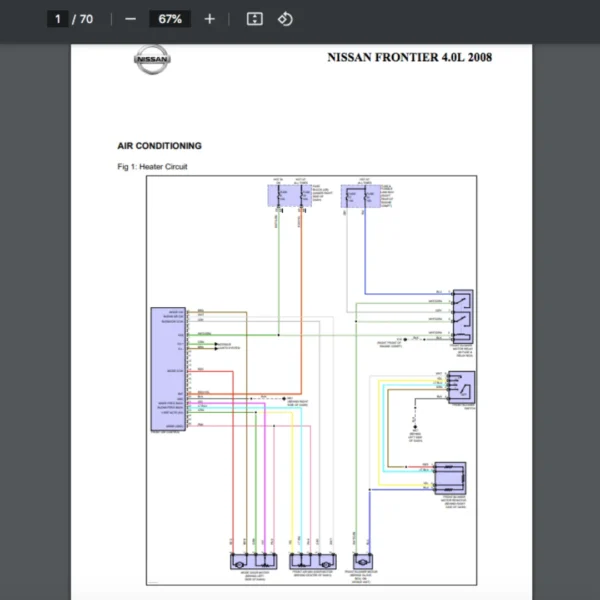600x600 pixels.
Task: Select the front blower motor relay symbol
Action: (463, 316)
